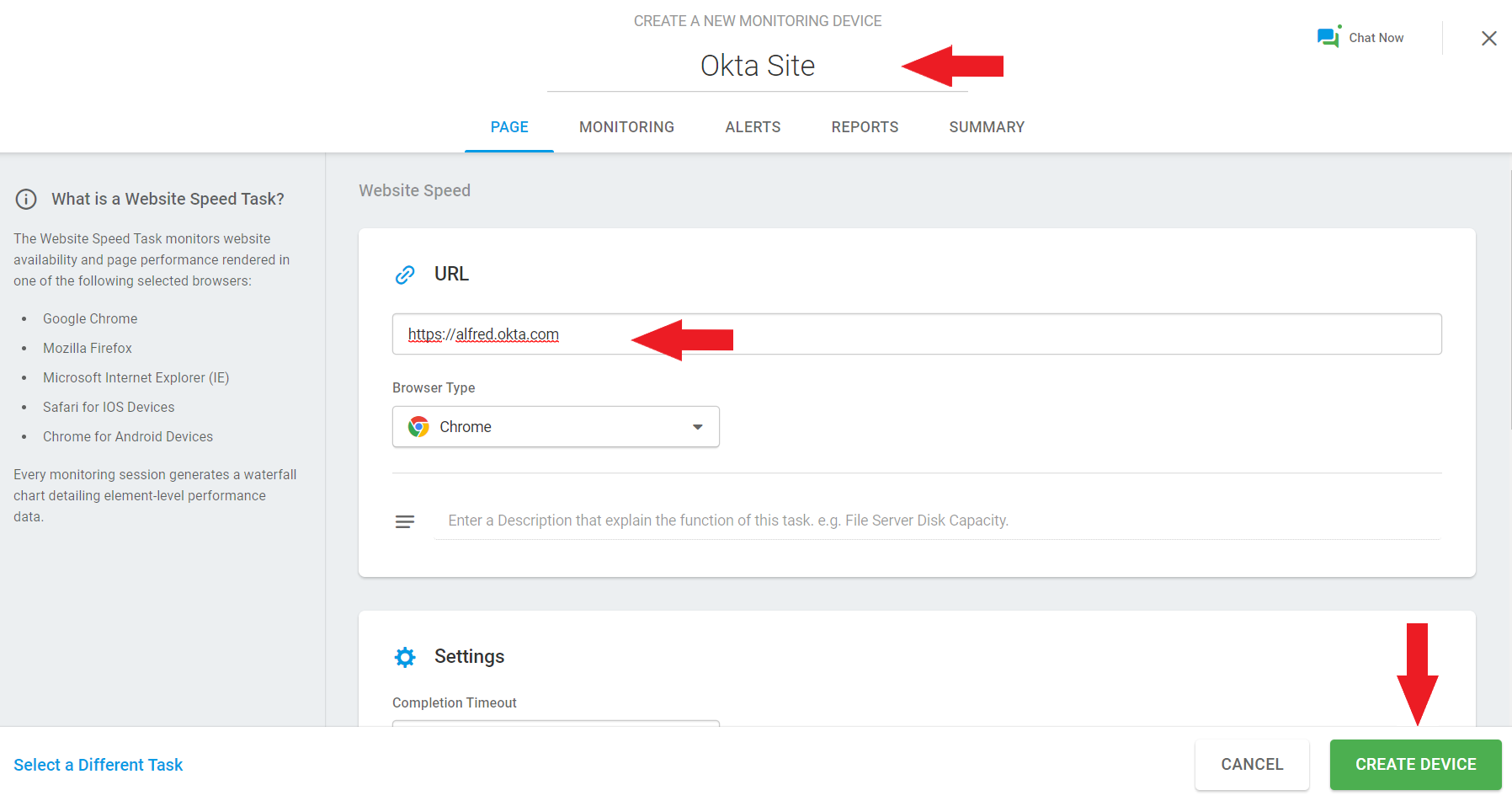Click the description lines icon beside the description field
Viewport: 1512px width, 801px height.
click(405, 521)
